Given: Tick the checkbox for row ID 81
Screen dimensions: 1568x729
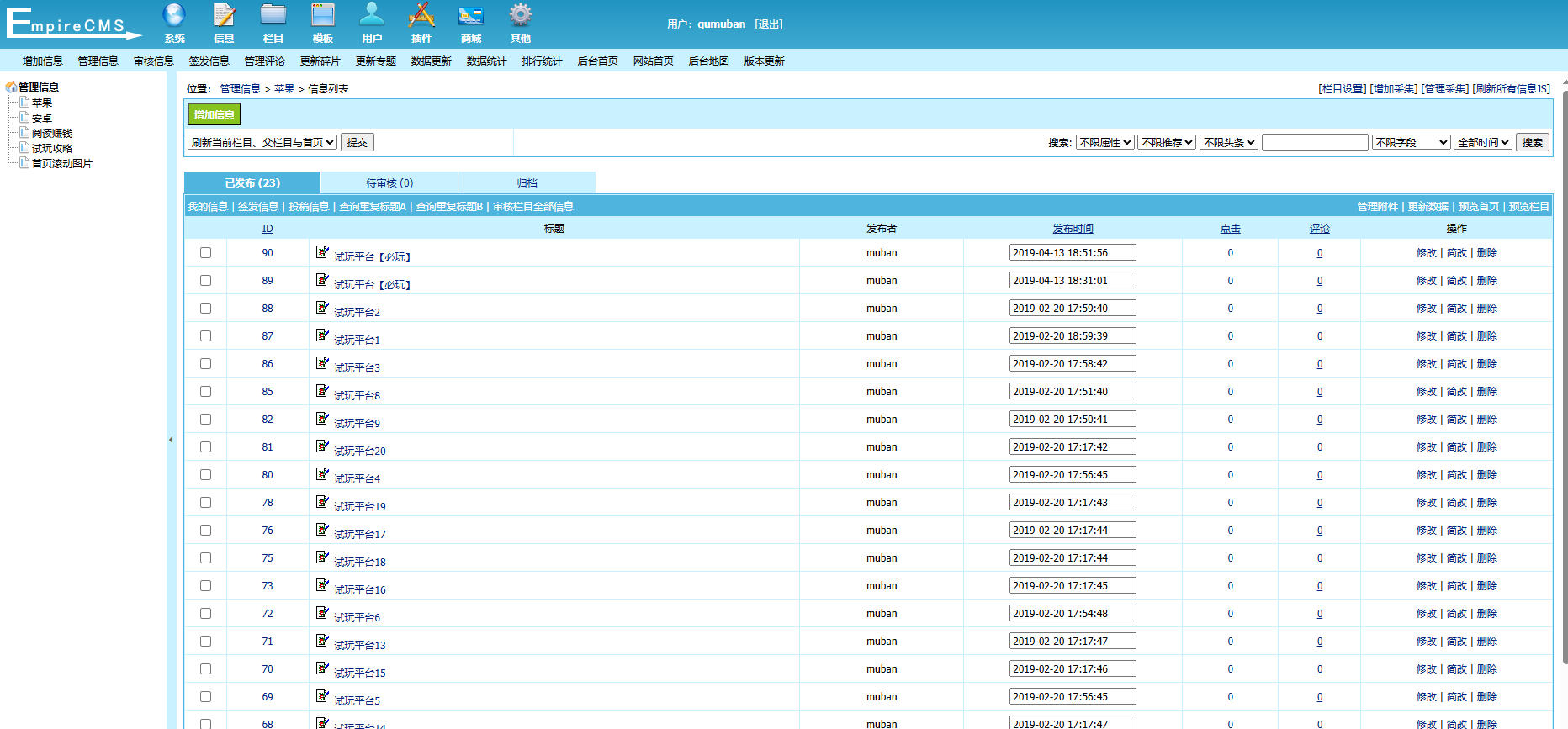Looking at the screenshot, I should pyautogui.click(x=205, y=446).
